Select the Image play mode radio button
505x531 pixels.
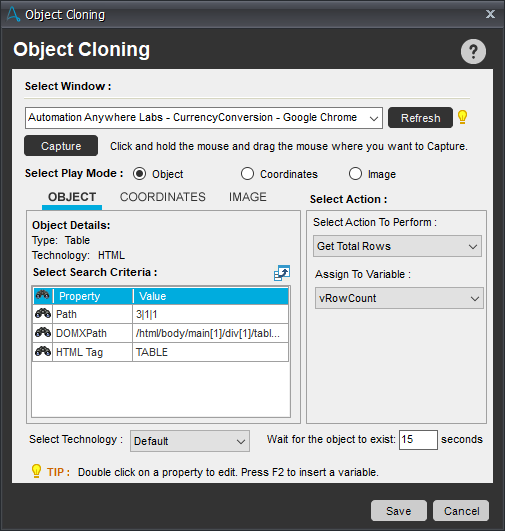click(355, 174)
